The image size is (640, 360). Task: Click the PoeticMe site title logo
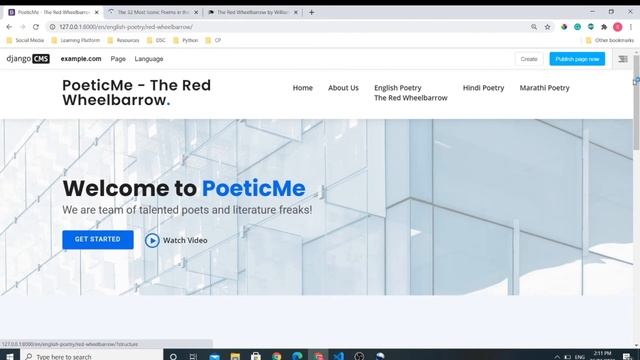[136, 93]
